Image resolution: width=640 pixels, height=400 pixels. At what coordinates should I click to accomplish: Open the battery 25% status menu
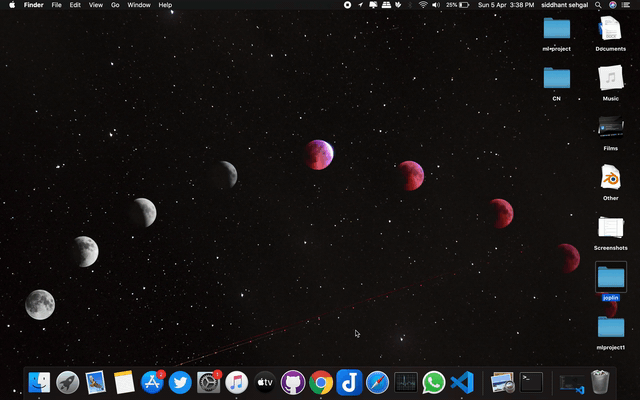point(458,5)
